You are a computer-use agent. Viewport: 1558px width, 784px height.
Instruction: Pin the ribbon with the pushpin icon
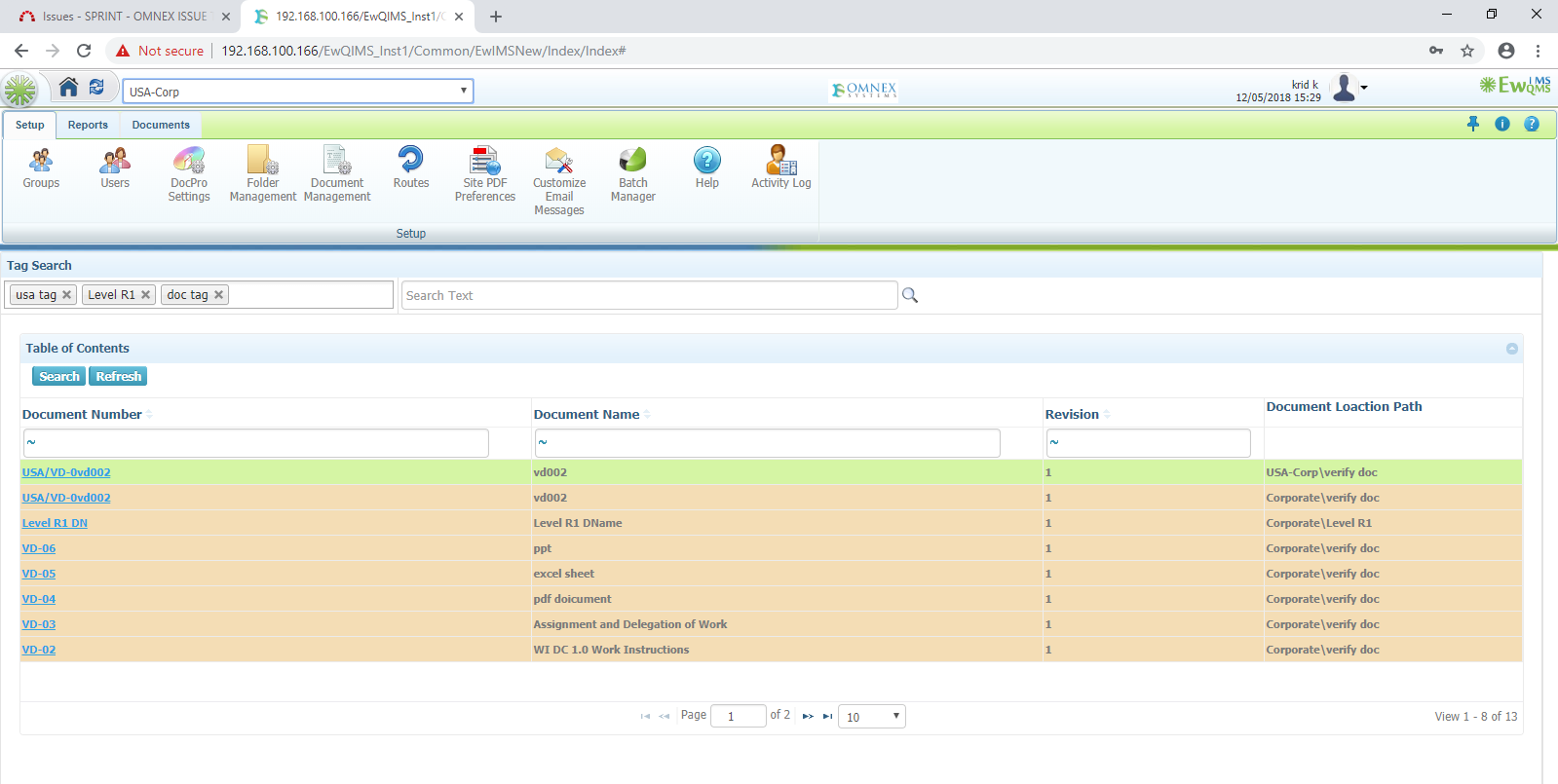1473,124
